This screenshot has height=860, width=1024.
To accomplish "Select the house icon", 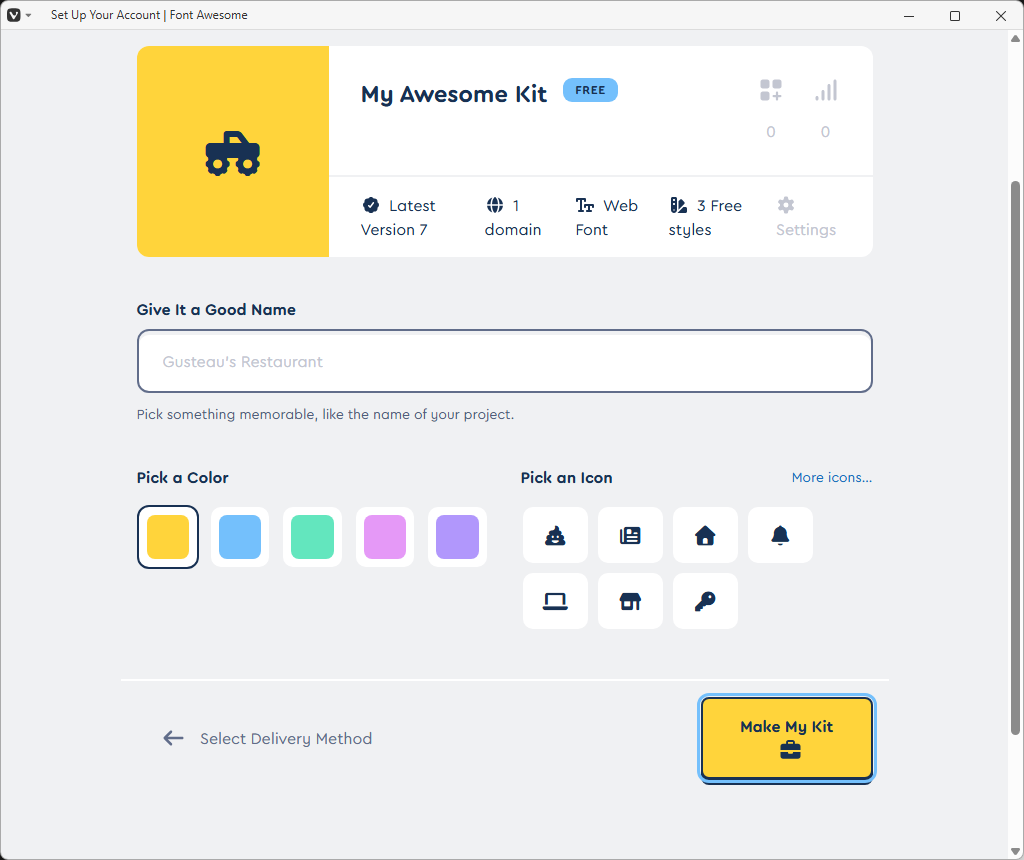I will coord(705,535).
